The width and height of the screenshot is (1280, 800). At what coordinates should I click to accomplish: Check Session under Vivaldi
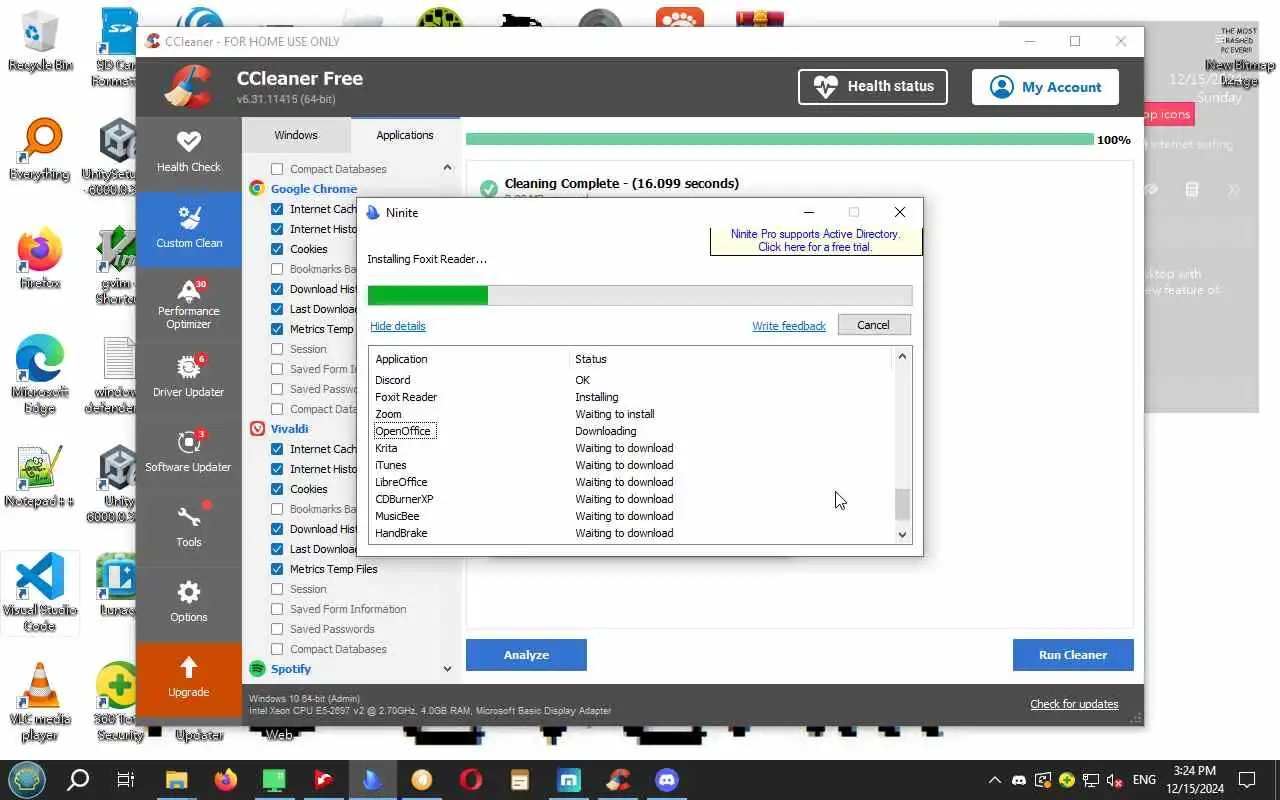coord(277,589)
